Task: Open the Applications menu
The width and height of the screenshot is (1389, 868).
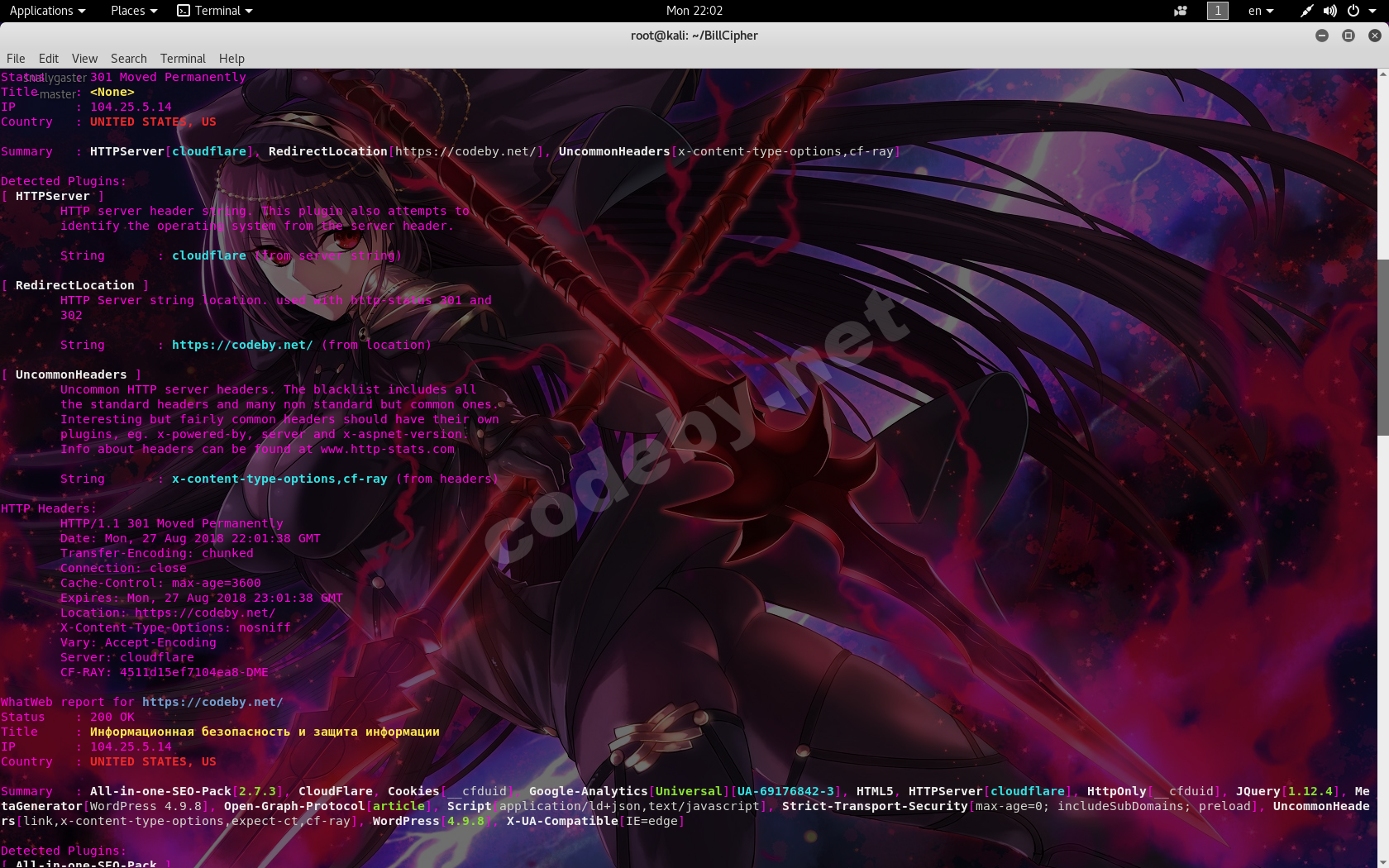Action: pos(47,11)
